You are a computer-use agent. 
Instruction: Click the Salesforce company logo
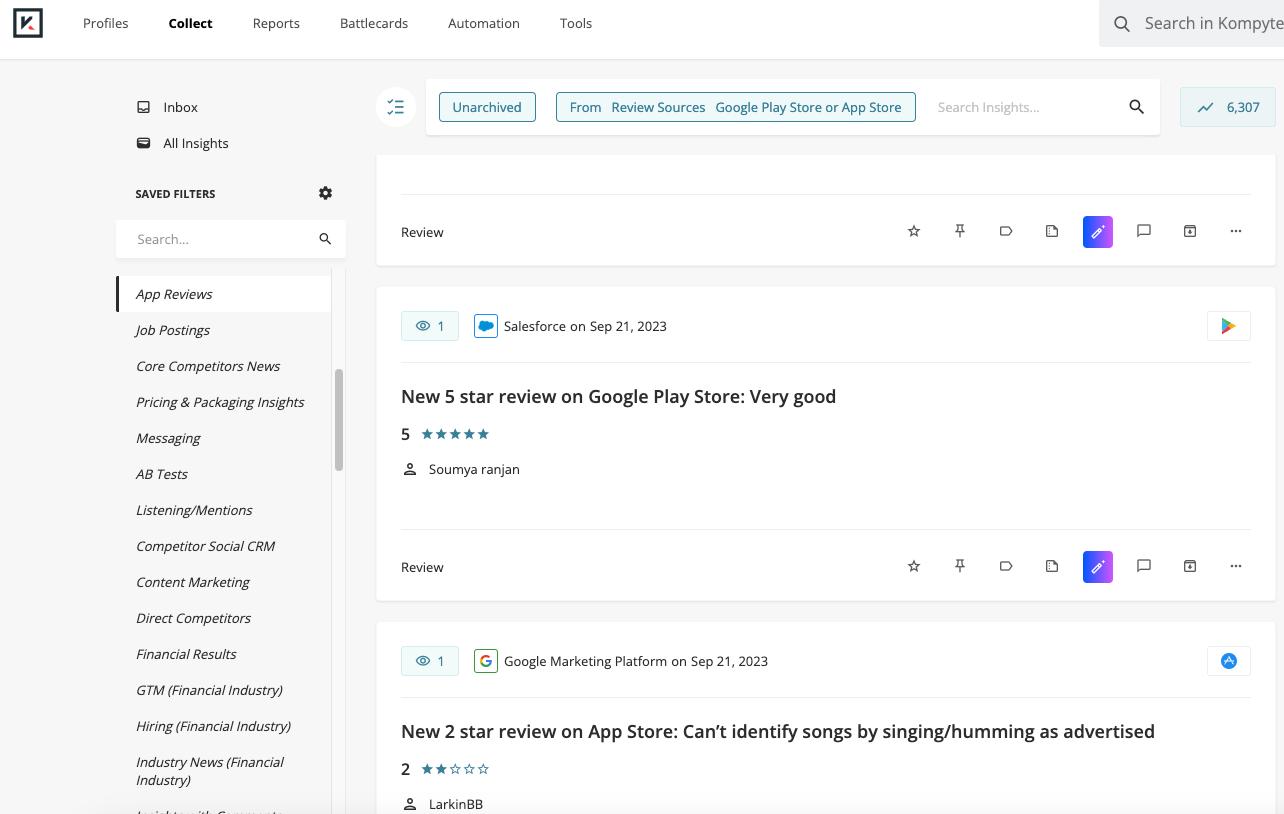coord(486,326)
